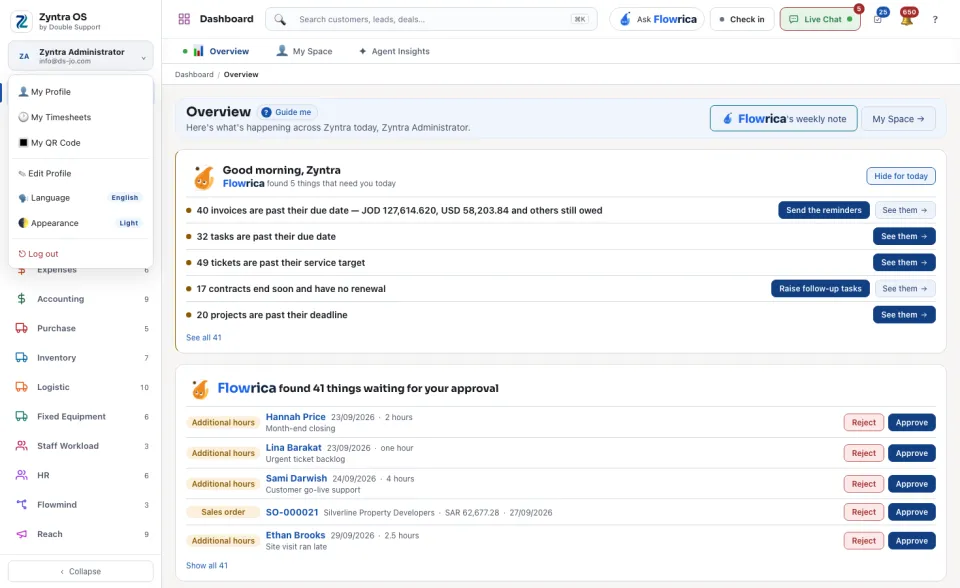Reject sales order SO-000021
The height and width of the screenshot is (588, 960).
863,512
